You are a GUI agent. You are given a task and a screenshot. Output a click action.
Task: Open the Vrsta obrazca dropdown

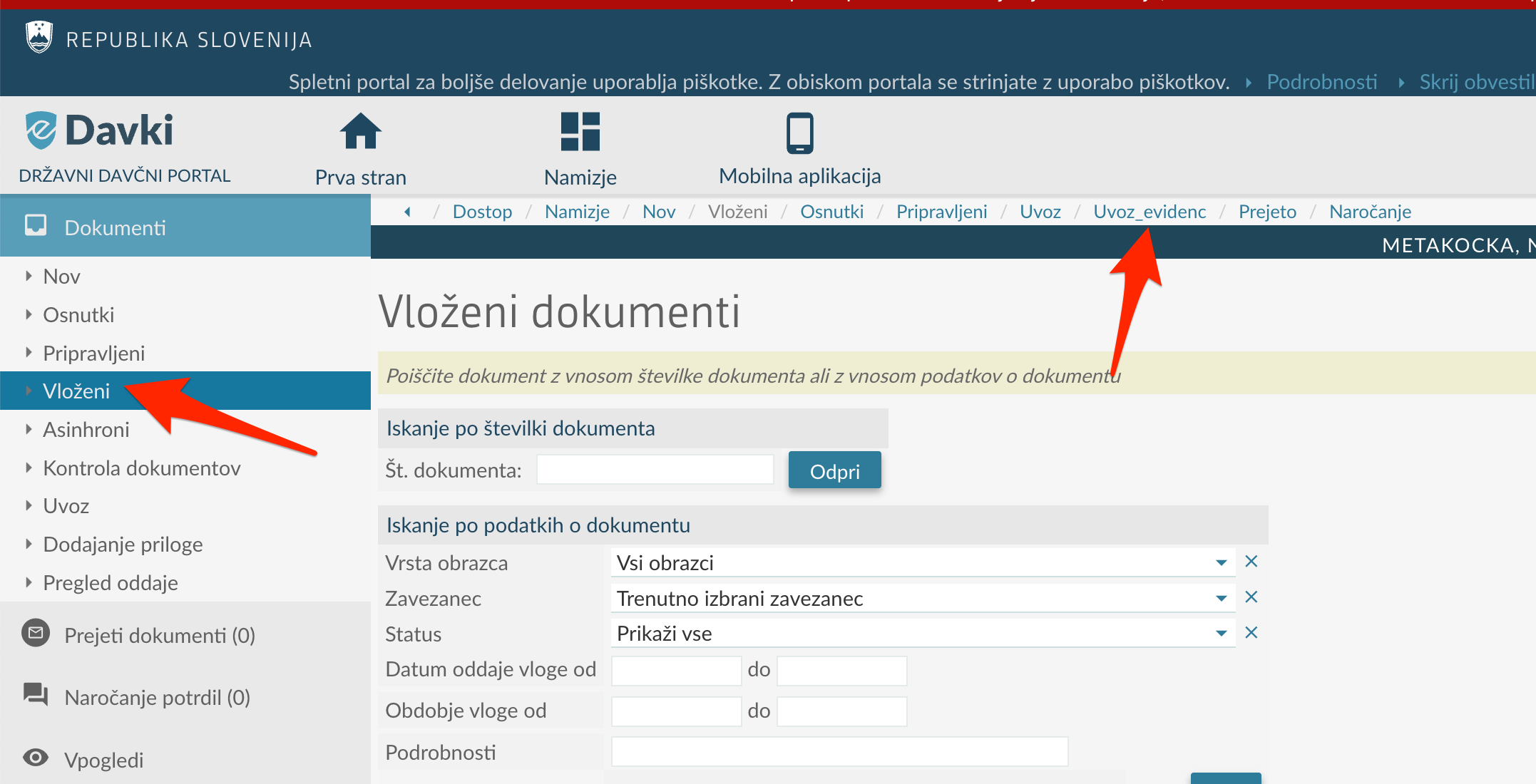pyautogui.click(x=1221, y=563)
